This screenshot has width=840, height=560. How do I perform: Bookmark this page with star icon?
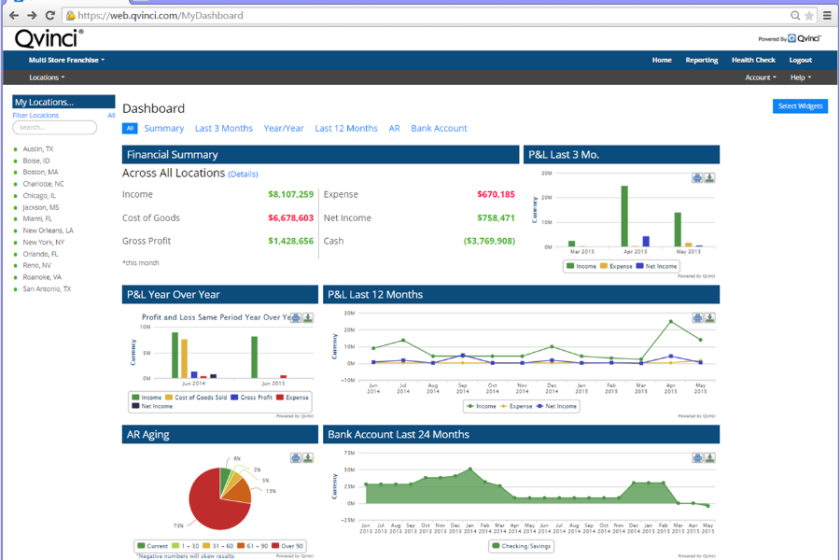tap(809, 16)
